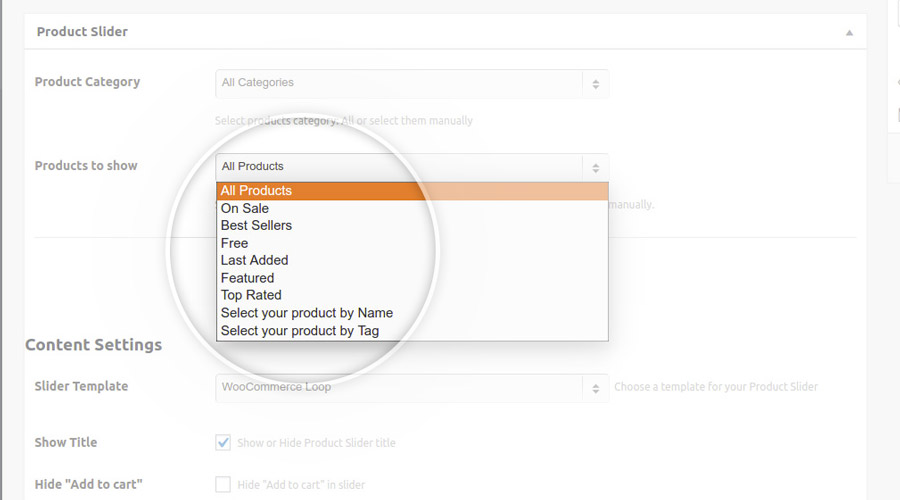The image size is (900, 500).
Task: Click the 'Hide "Add to cart" in slider' label
Action: (x=301, y=485)
